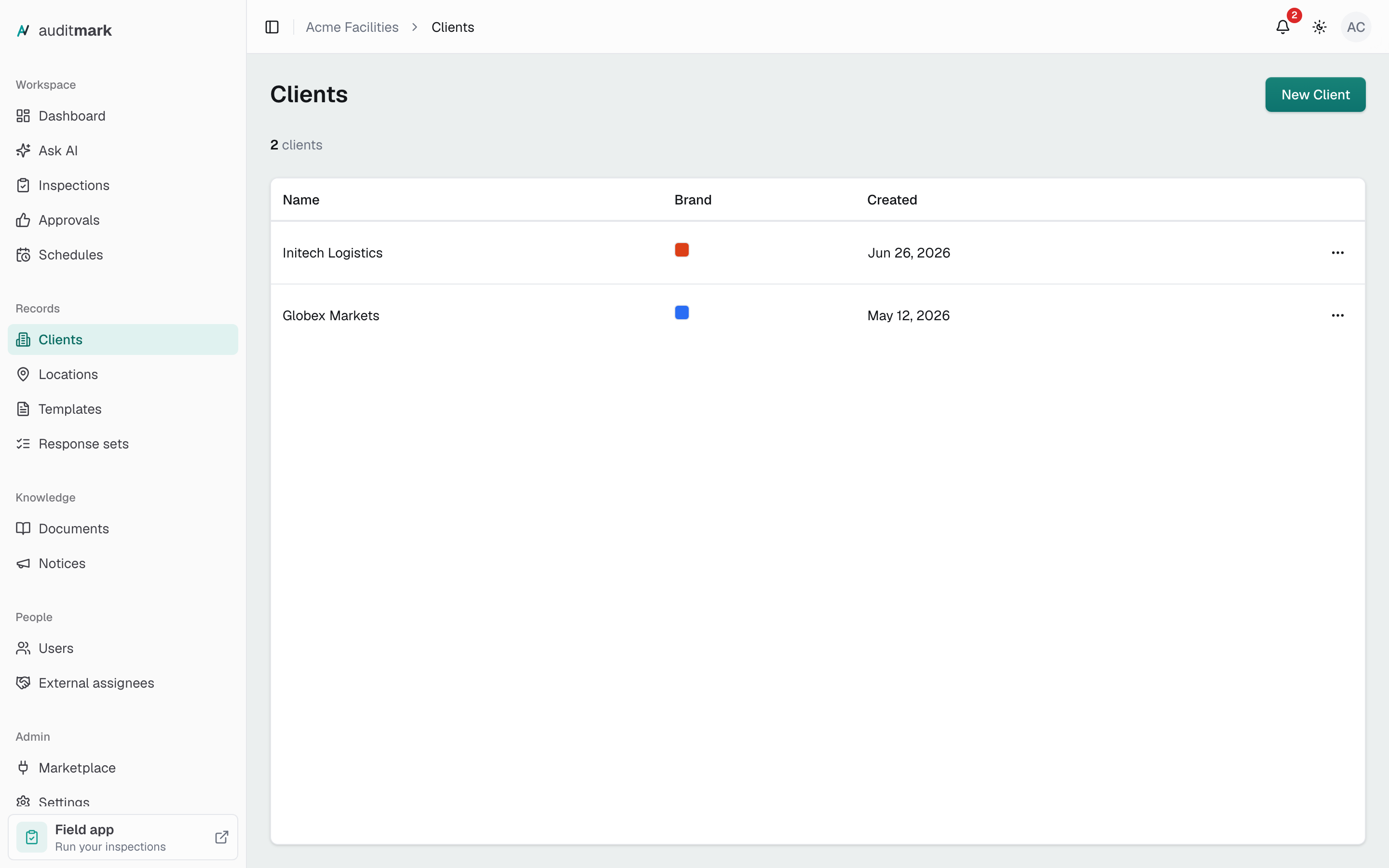Open the notifications bell
The width and height of the screenshot is (1389, 868).
[x=1283, y=27]
